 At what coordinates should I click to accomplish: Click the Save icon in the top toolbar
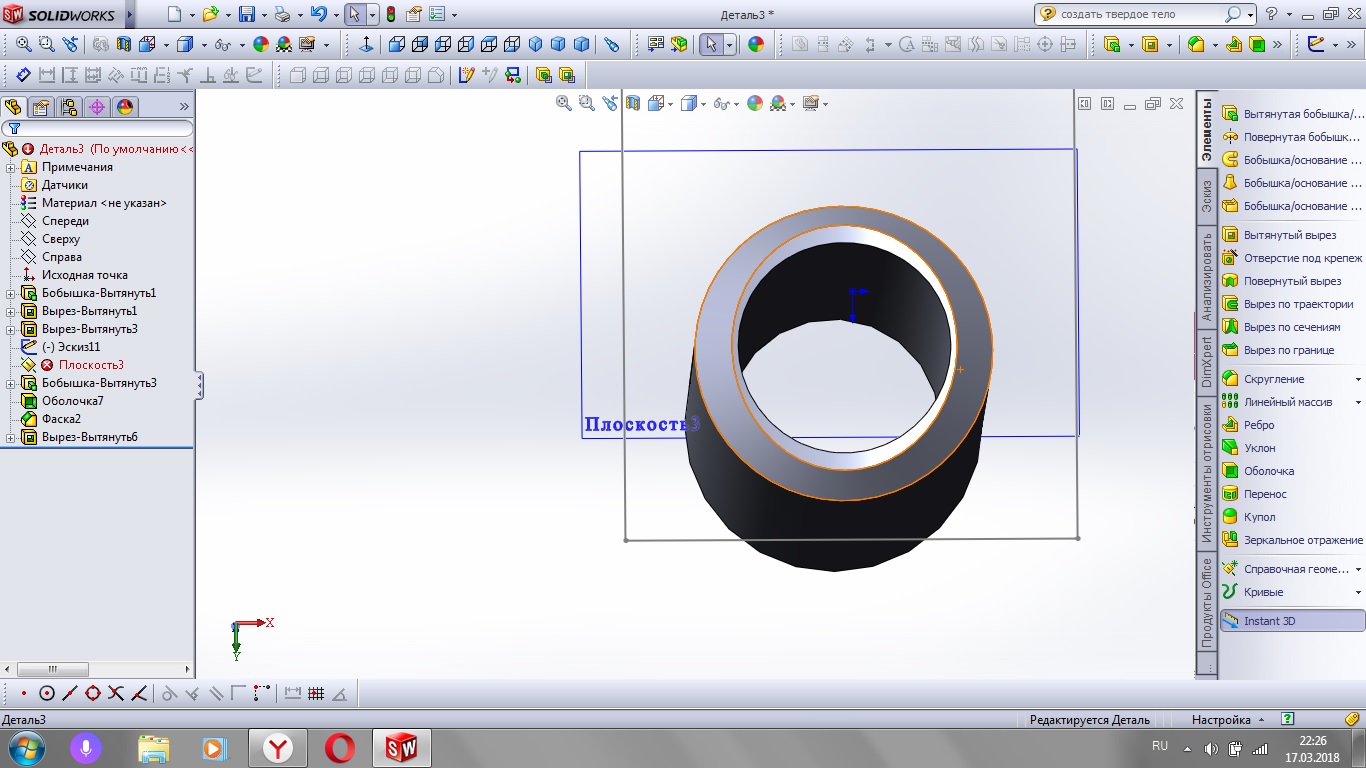[247, 15]
